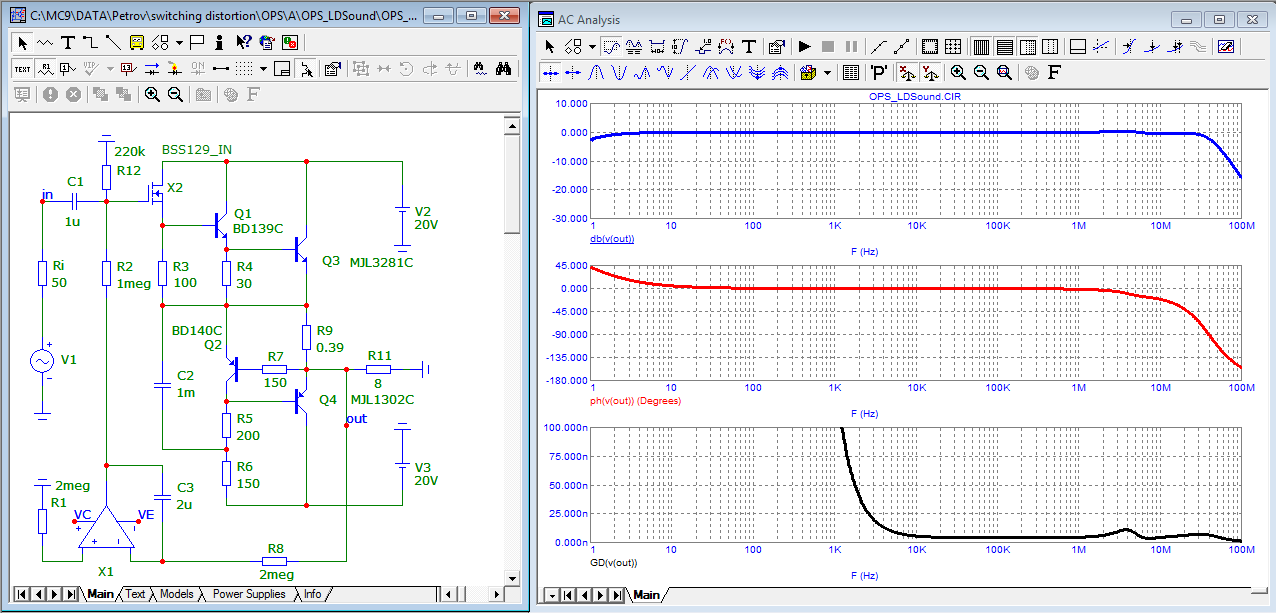
Task: Toggle grid text display button
Action: [23, 68]
